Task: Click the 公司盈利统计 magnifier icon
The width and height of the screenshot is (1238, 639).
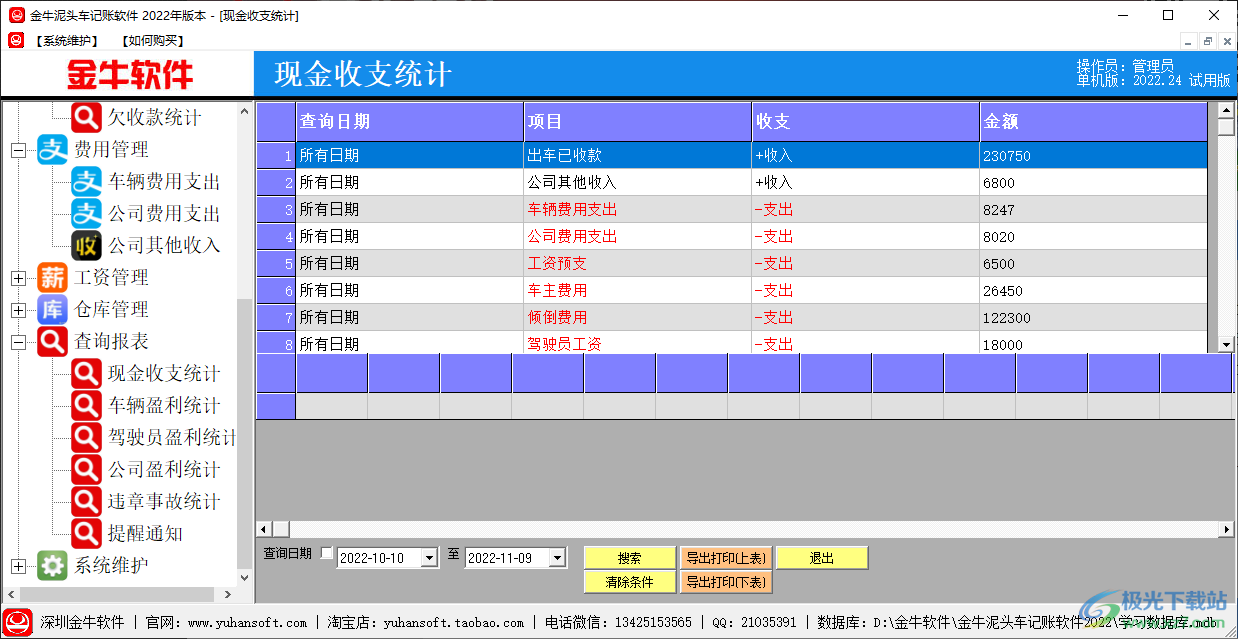Action: [x=85, y=470]
